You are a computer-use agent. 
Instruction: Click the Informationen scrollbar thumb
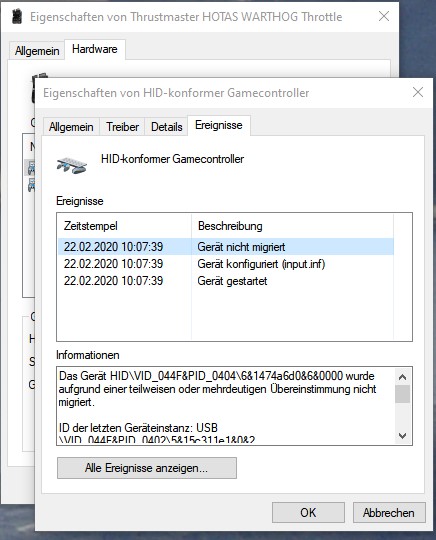click(402, 394)
